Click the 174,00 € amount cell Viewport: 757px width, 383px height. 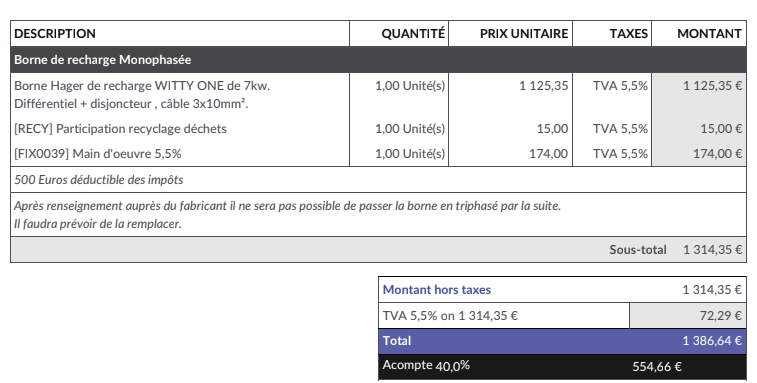tap(699, 154)
